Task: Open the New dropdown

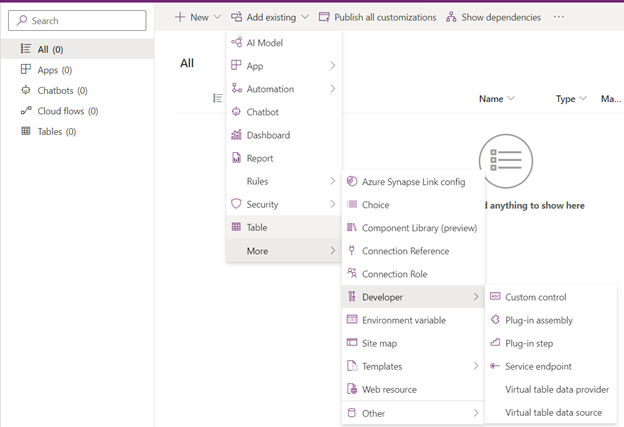Action: [x=198, y=17]
